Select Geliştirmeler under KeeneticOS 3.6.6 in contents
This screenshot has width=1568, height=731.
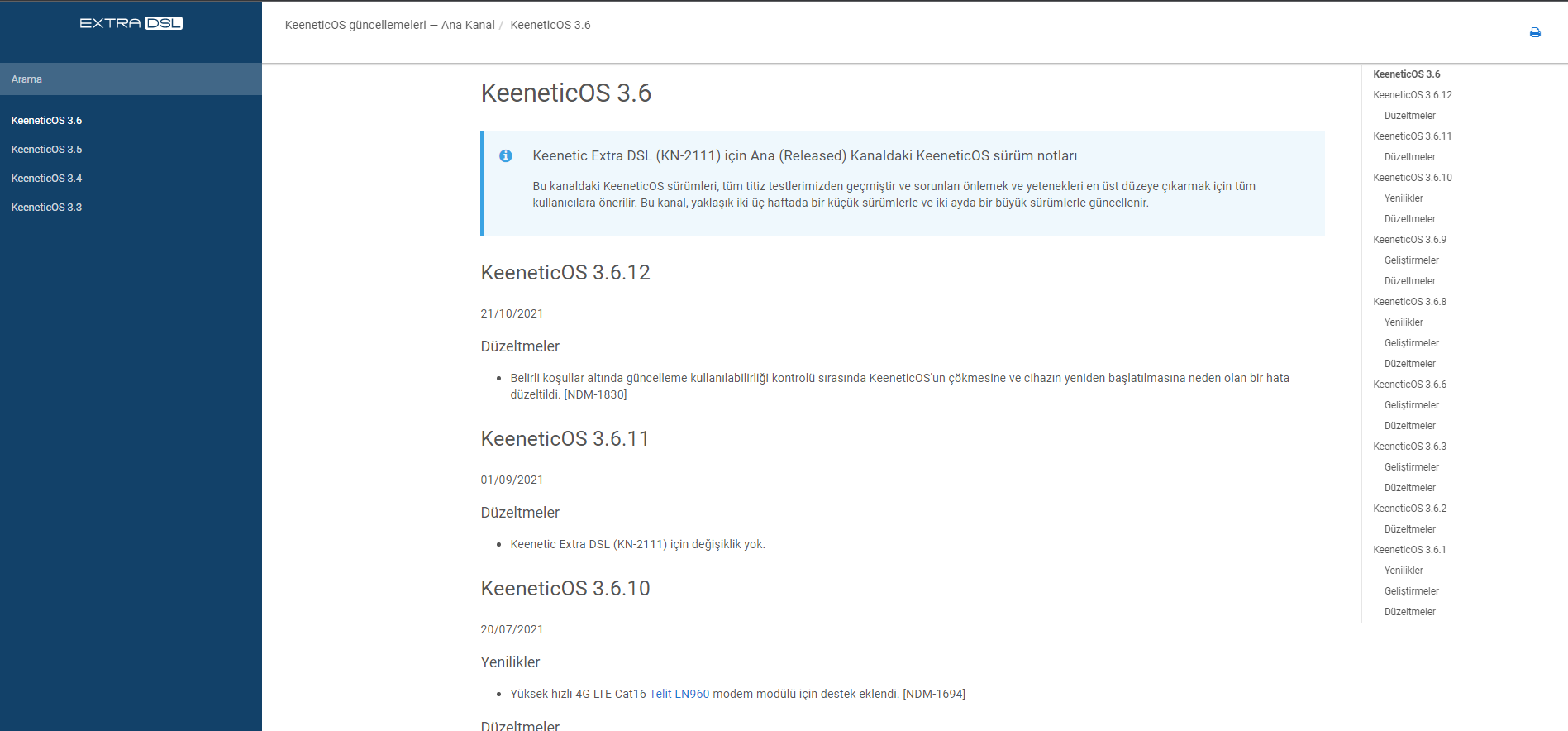[x=1411, y=405]
